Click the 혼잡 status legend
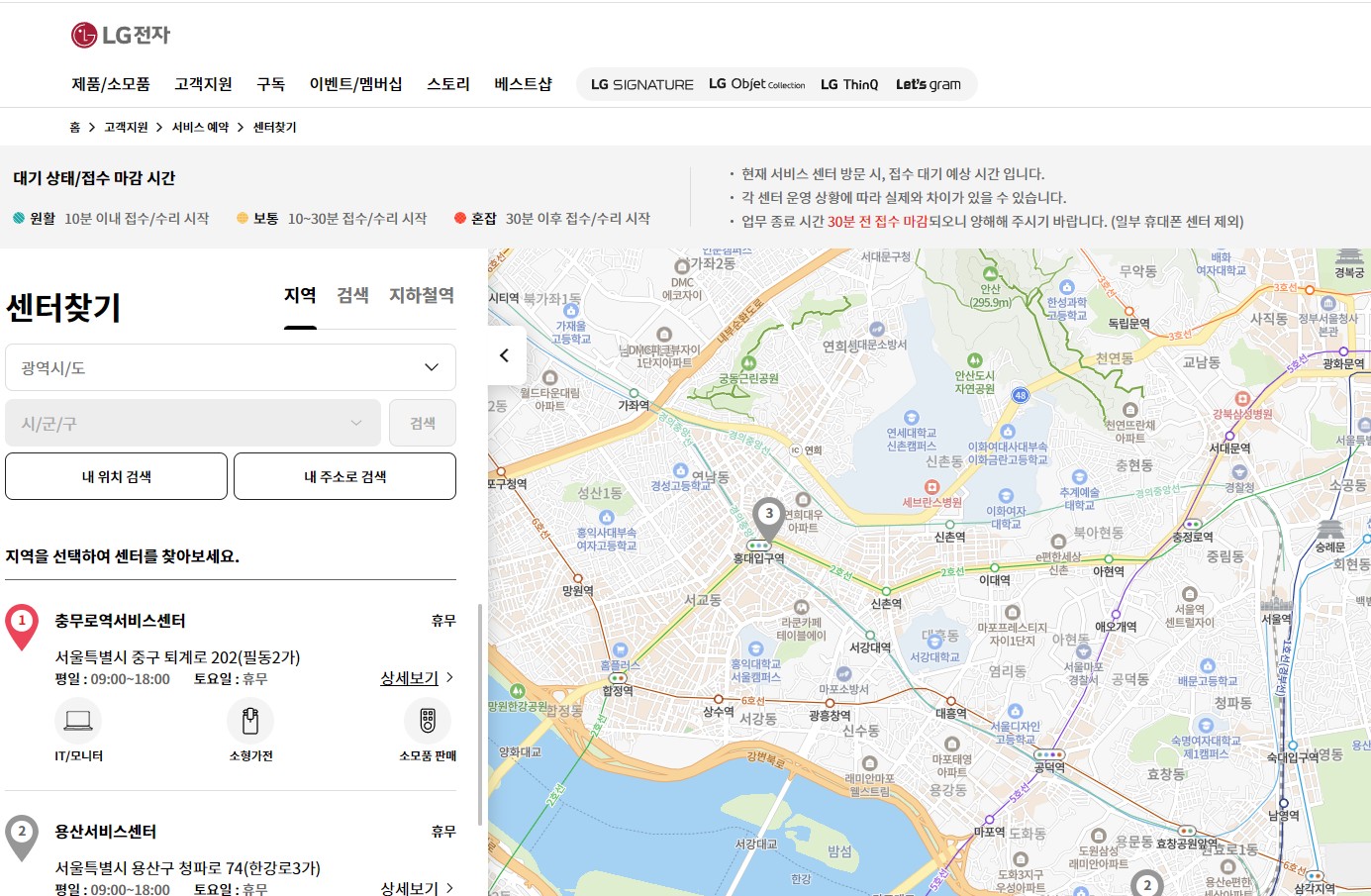1371x896 pixels. click(x=552, y=219)
